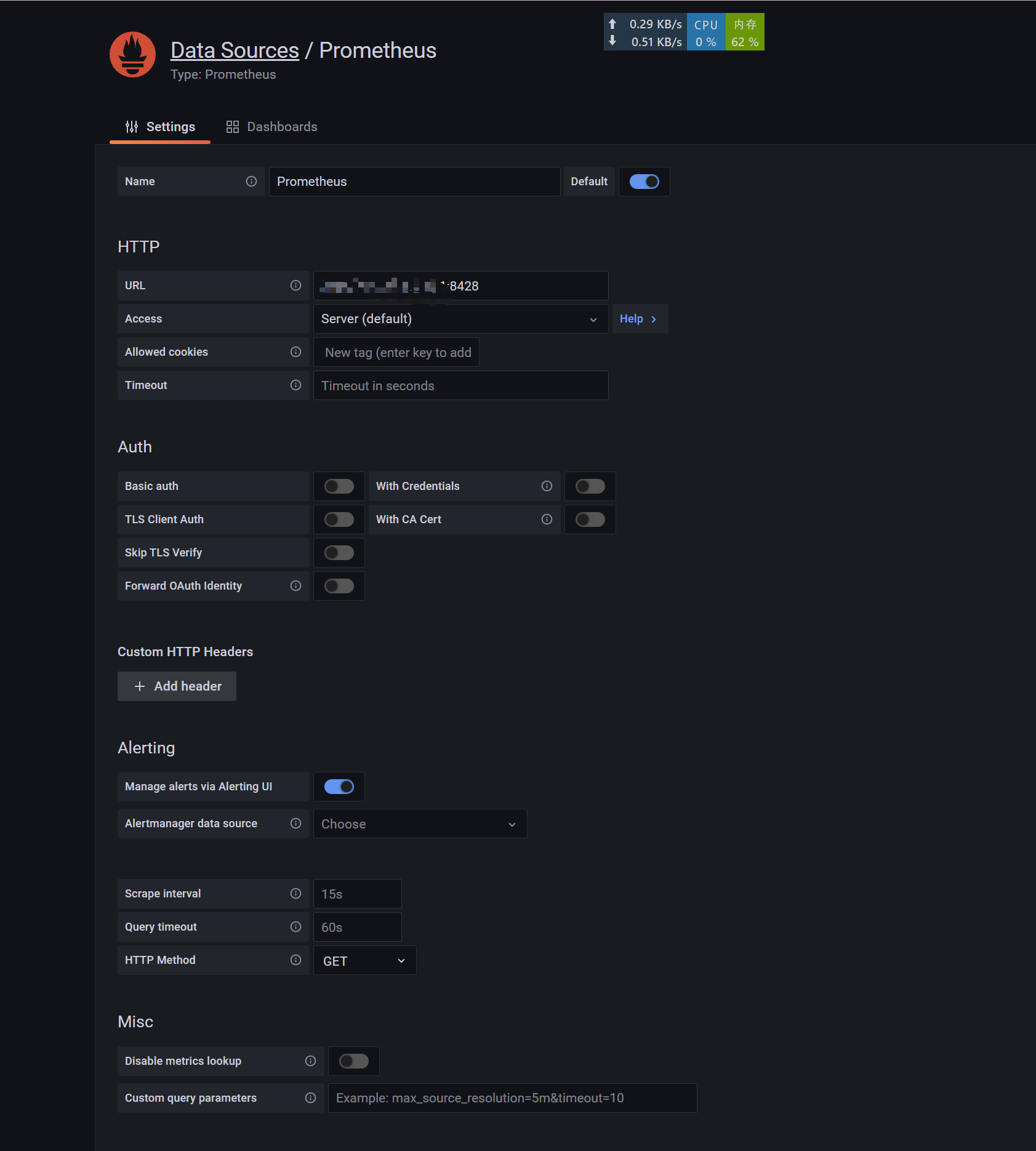Click the Auth section heading
1036x1151 pixels.
135,447
